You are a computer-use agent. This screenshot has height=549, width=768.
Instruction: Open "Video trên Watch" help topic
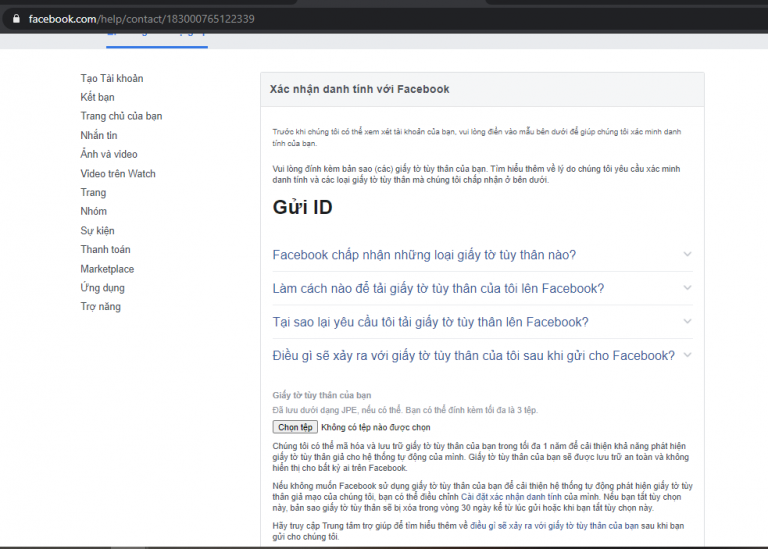pyautogui.click(x=118, y=173)
